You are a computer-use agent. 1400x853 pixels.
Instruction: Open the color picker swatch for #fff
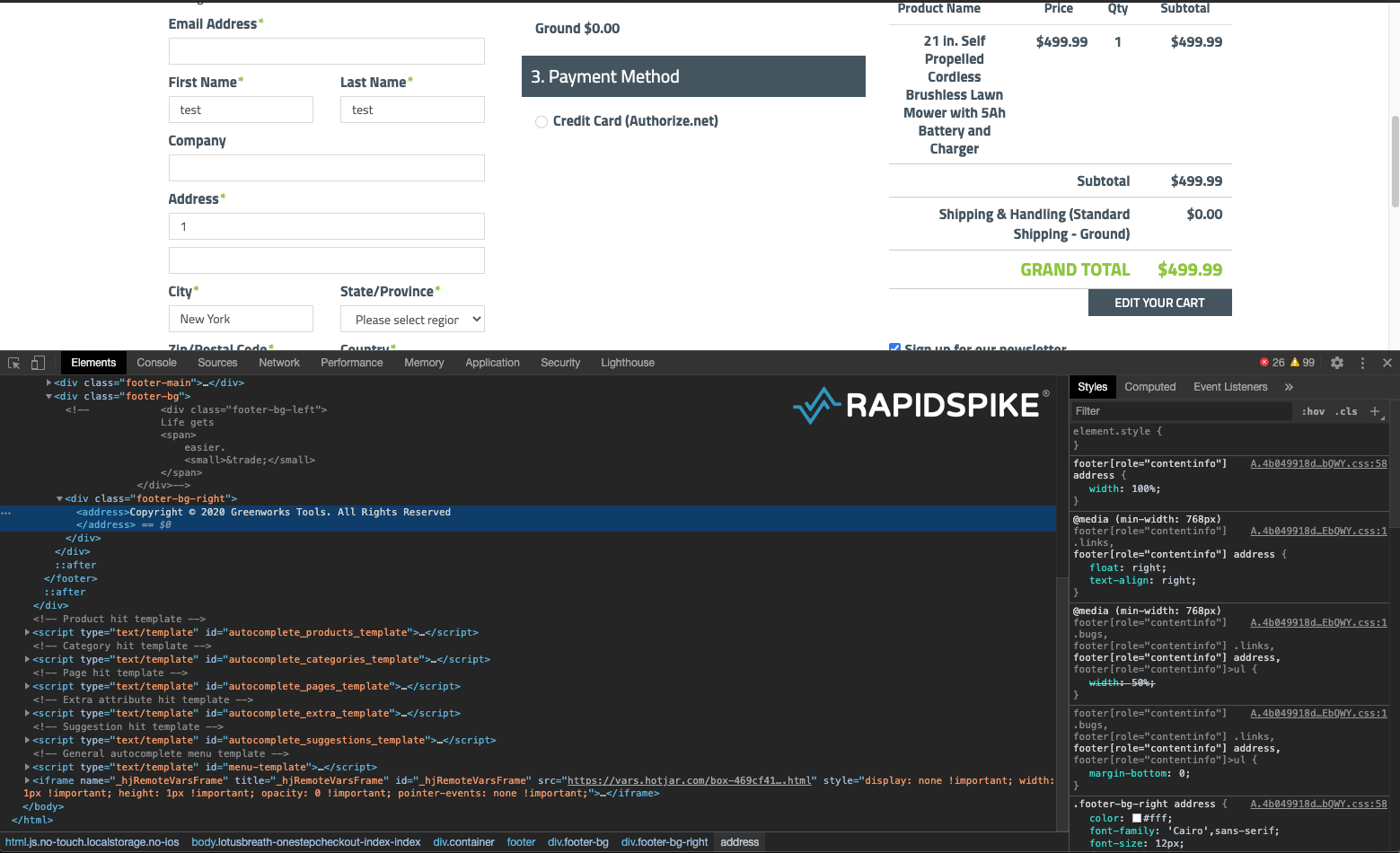(1137, 819)
